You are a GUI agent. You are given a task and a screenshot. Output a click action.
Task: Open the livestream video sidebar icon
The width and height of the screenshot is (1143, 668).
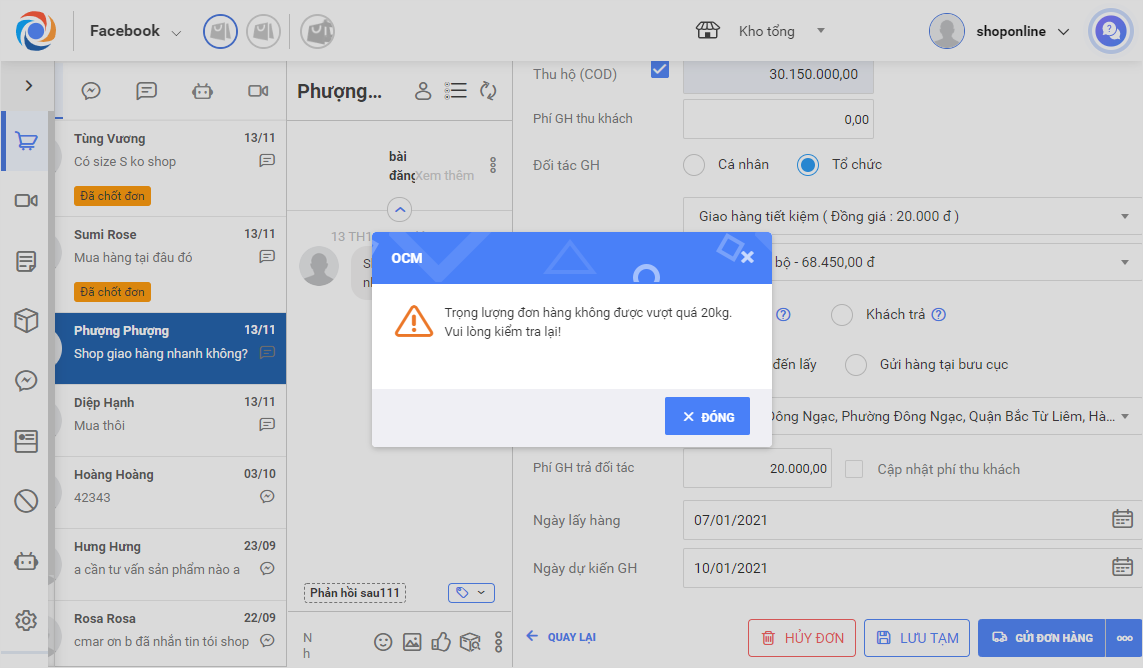26,201
